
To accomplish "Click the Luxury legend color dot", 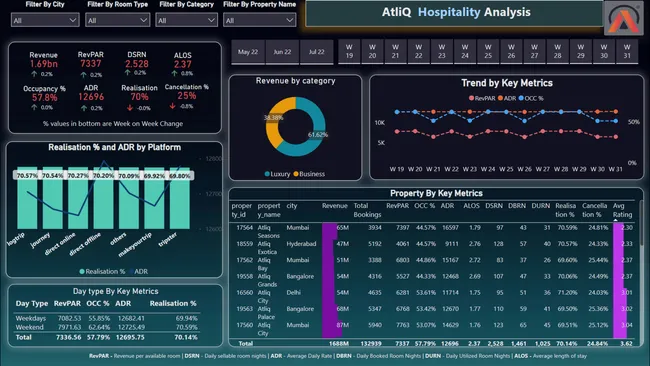I will [x=267, y=174].
